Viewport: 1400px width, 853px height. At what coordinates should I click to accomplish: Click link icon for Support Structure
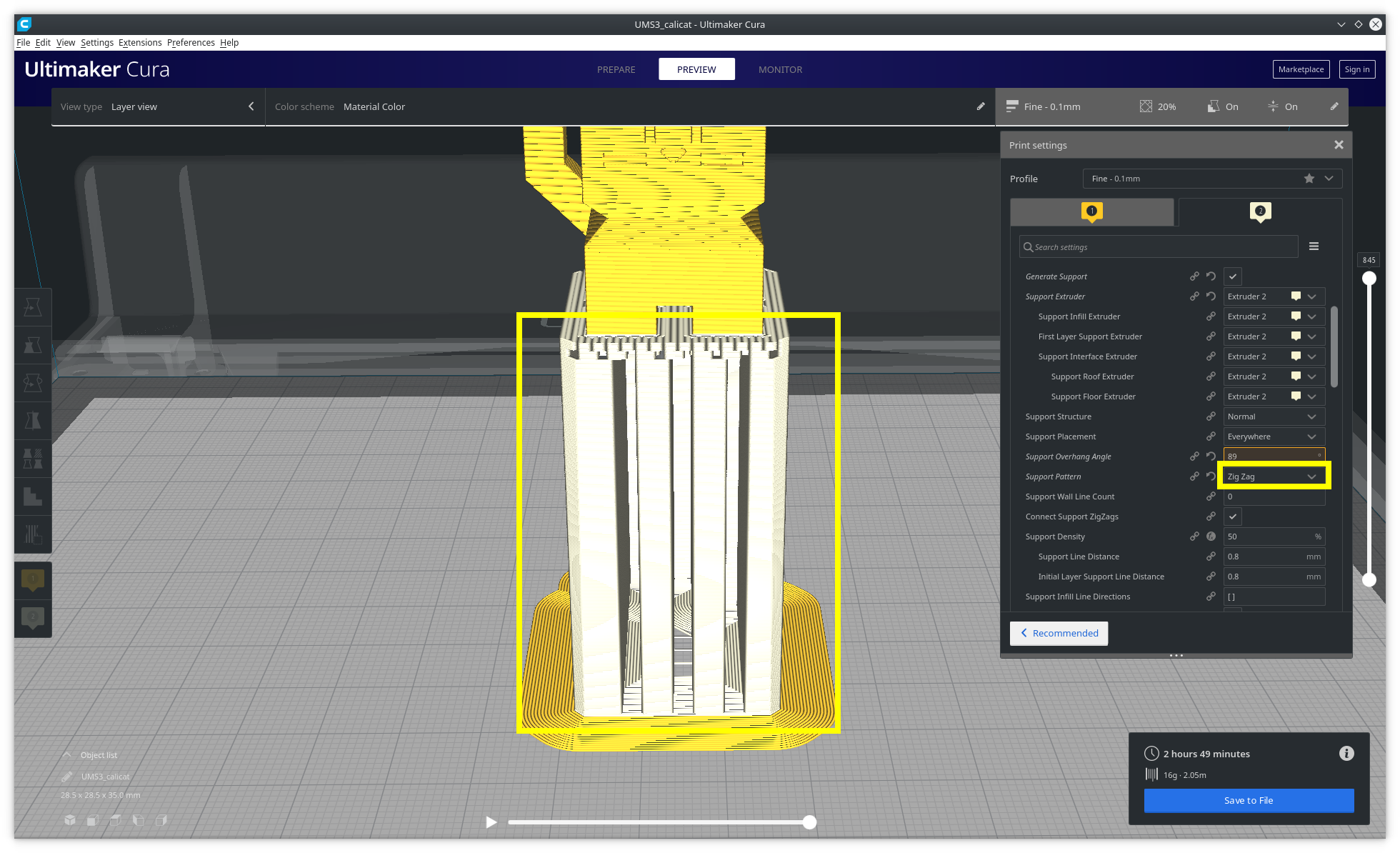[1211, 416]
